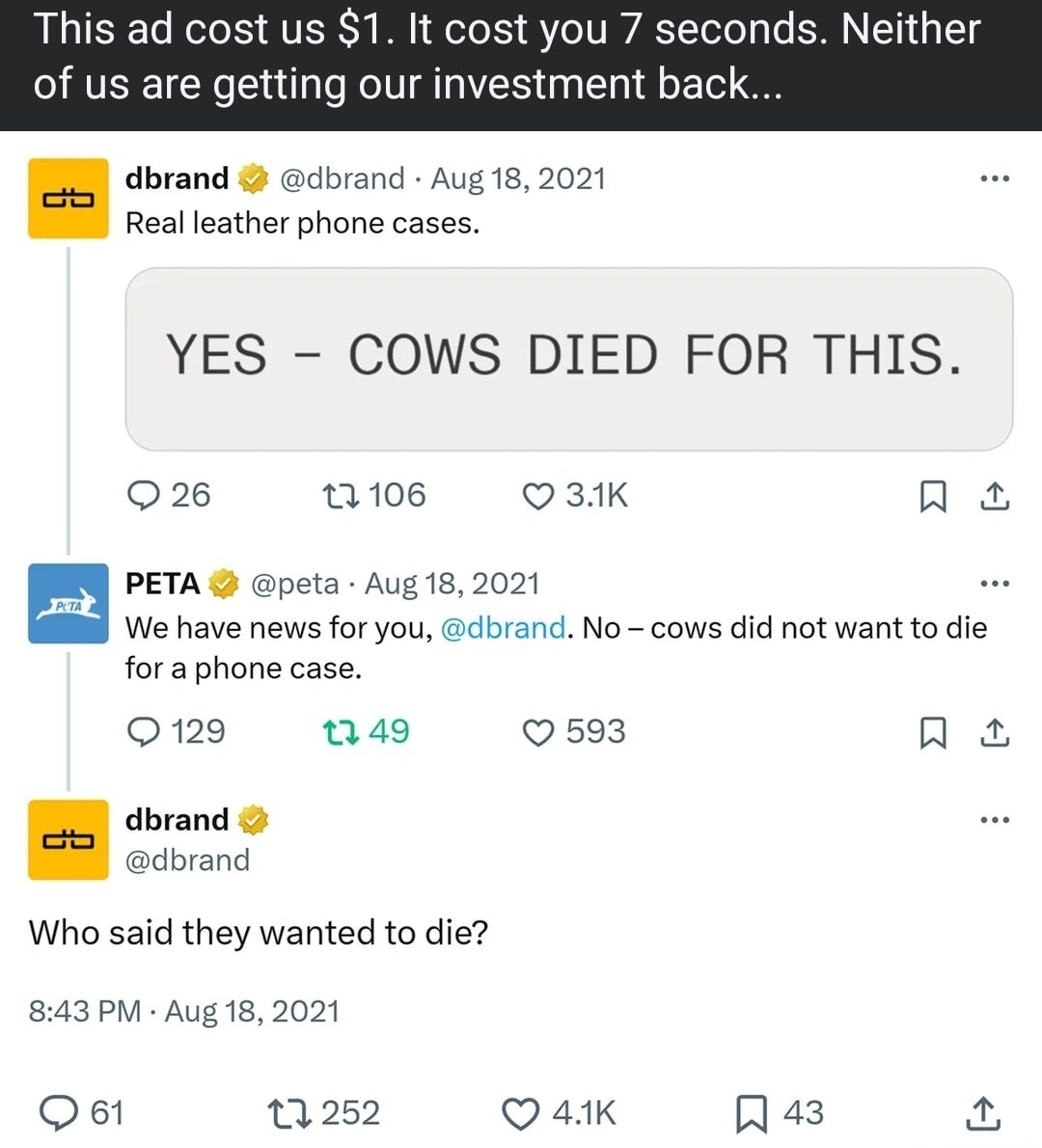Image resolution: width=1042 pixels, height=1148 pixels.
Task: Click dbrand's username on the first tweet
Action: 177,178
